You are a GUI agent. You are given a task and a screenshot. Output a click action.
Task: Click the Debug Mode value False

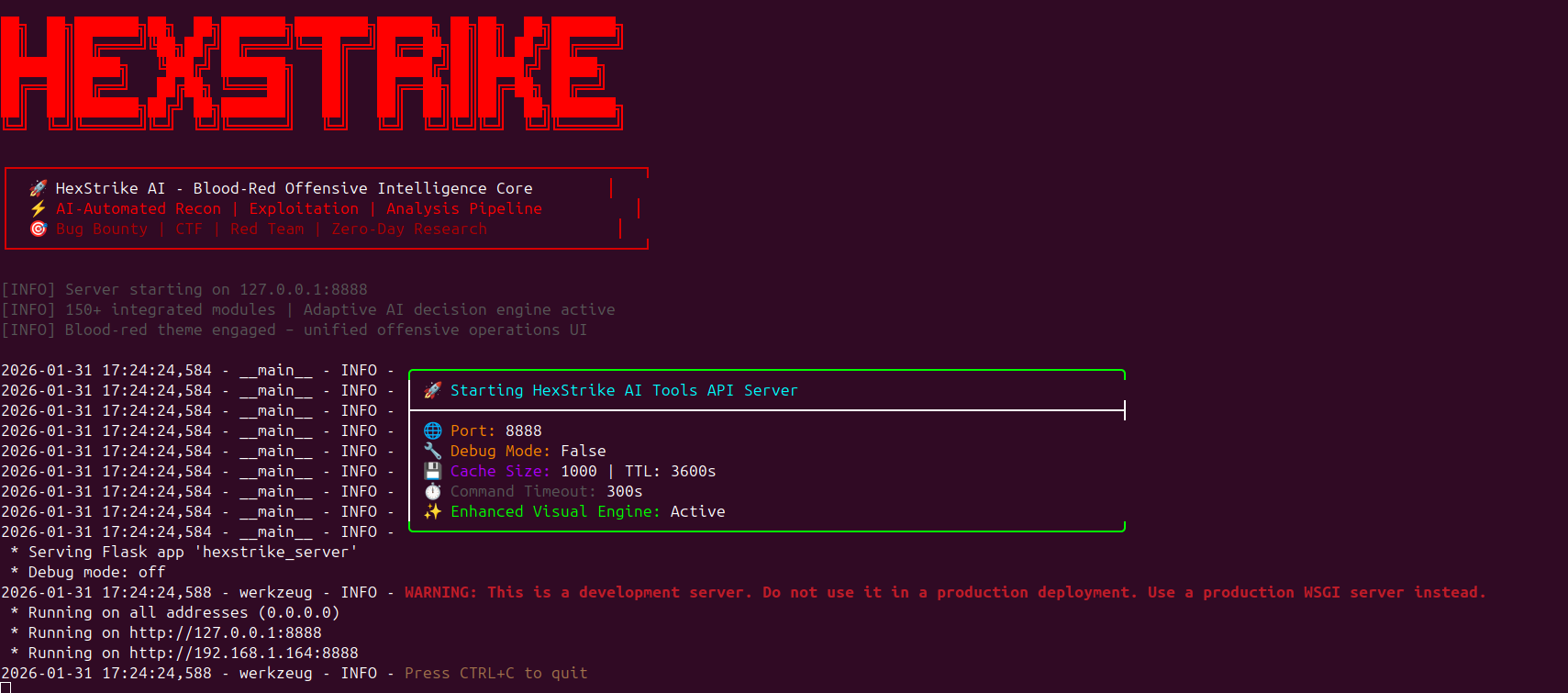[x=584, y=451]
